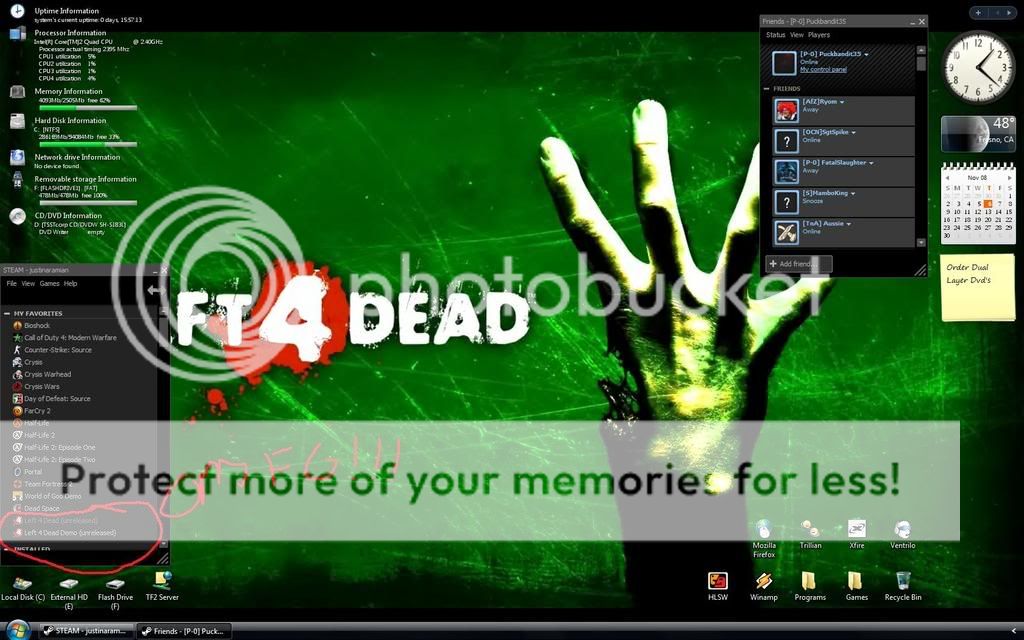The image size is (1024, 640).
Task: Open the dropdown arrow beside [TnA] Aussie
Action: [848, 224]
